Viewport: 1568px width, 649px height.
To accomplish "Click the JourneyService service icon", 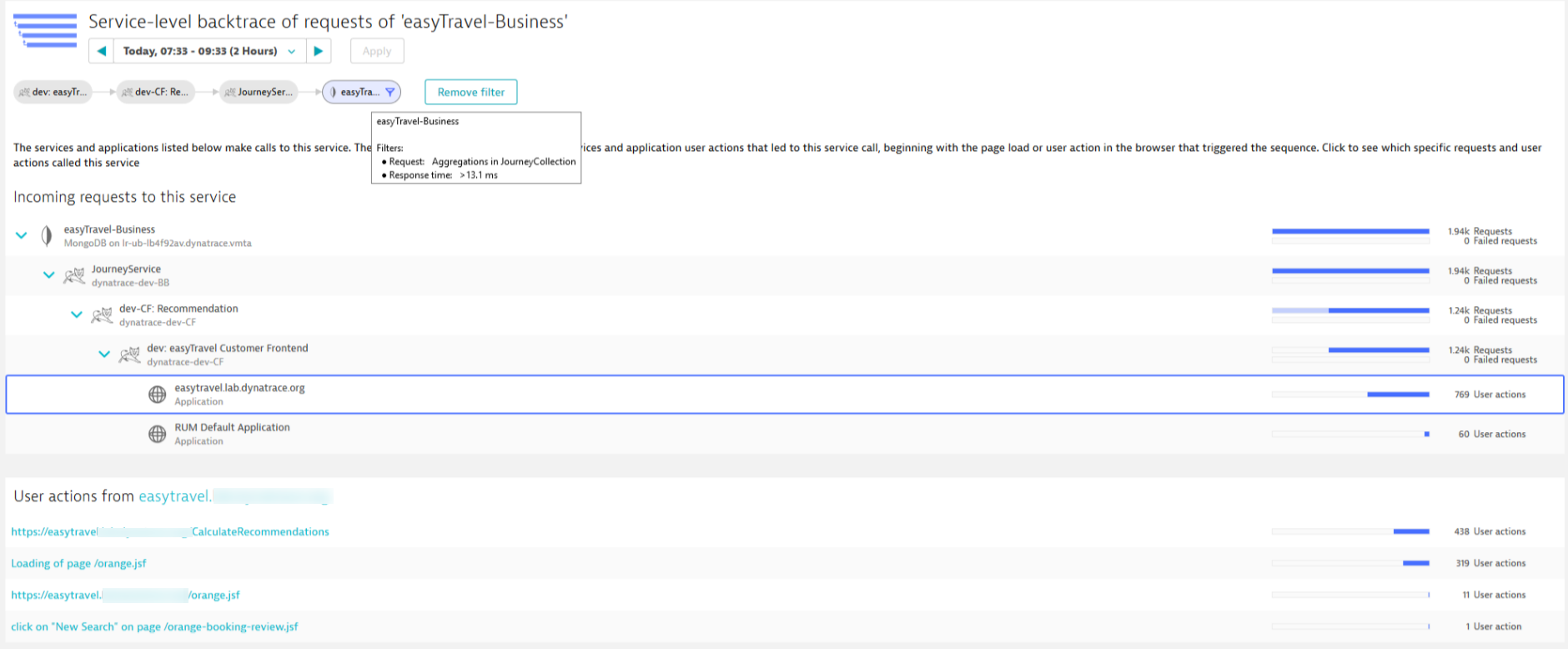I will (74, 275).
